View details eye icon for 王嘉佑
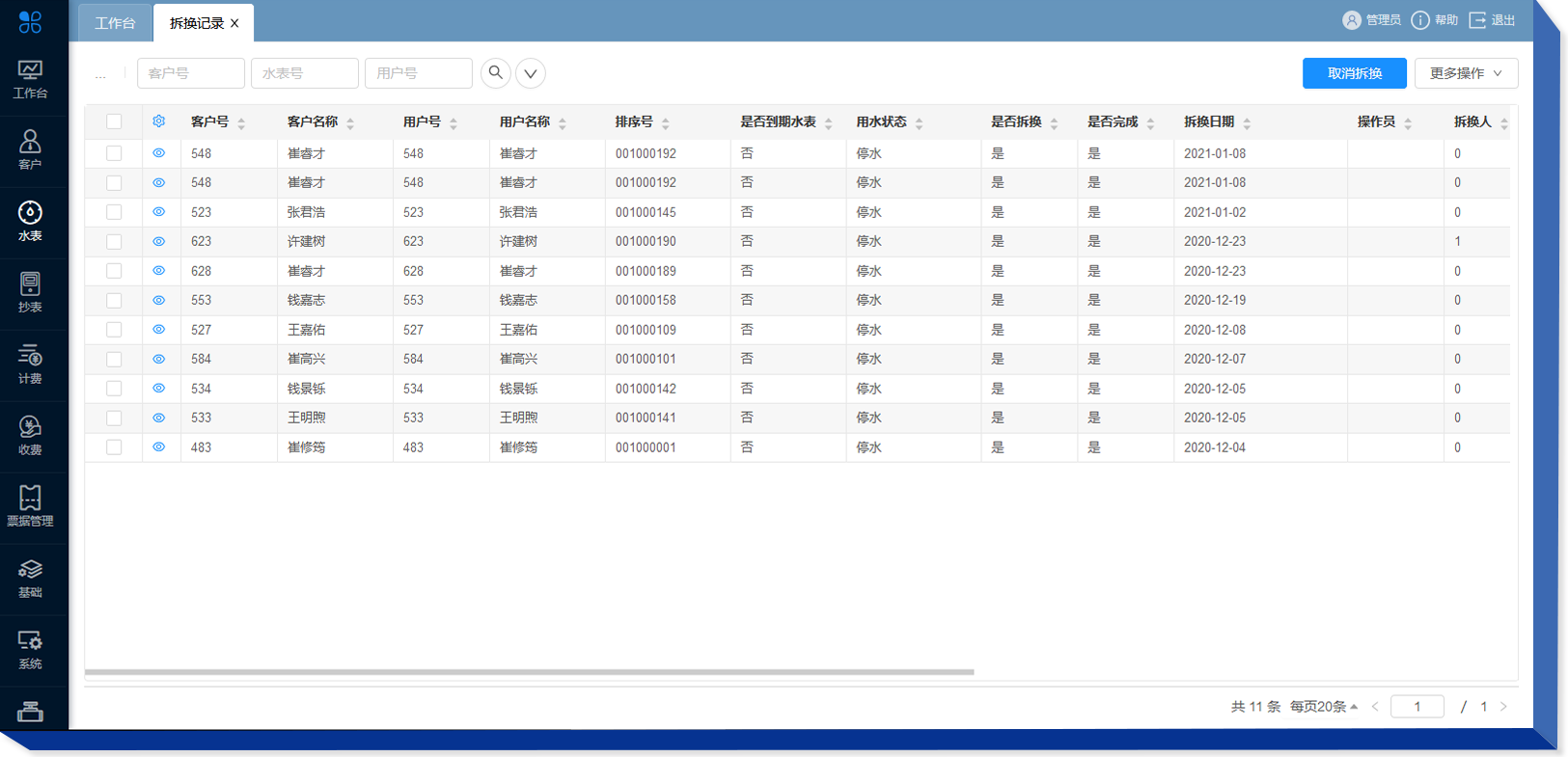This screenshot has height=757, width=1568. (159, 330)
